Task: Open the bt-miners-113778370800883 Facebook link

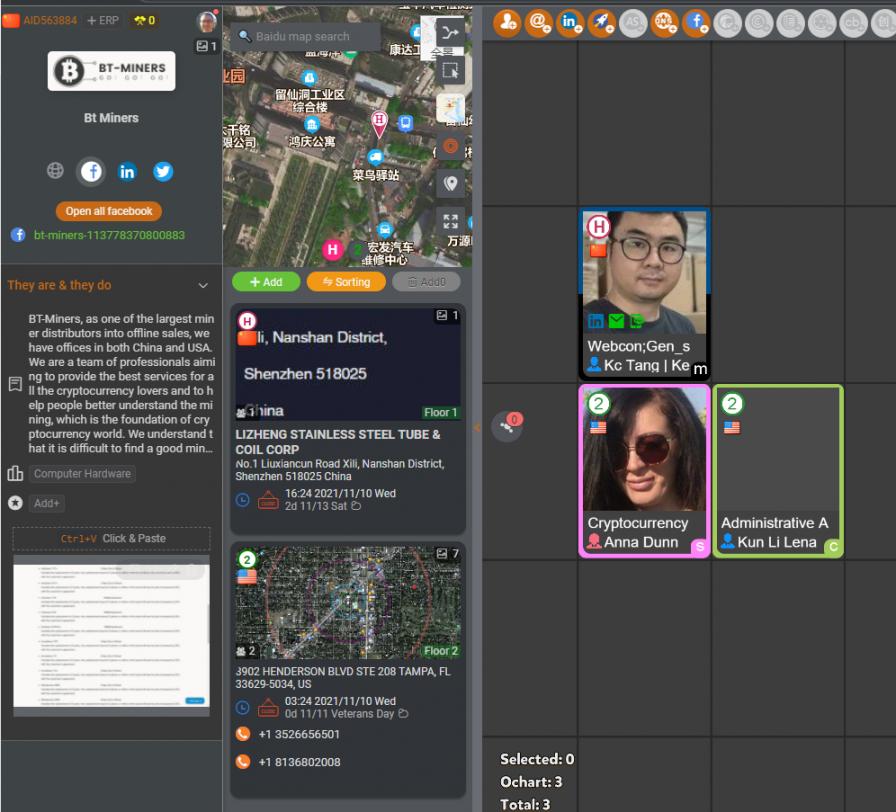Action: tap(109, 235)
